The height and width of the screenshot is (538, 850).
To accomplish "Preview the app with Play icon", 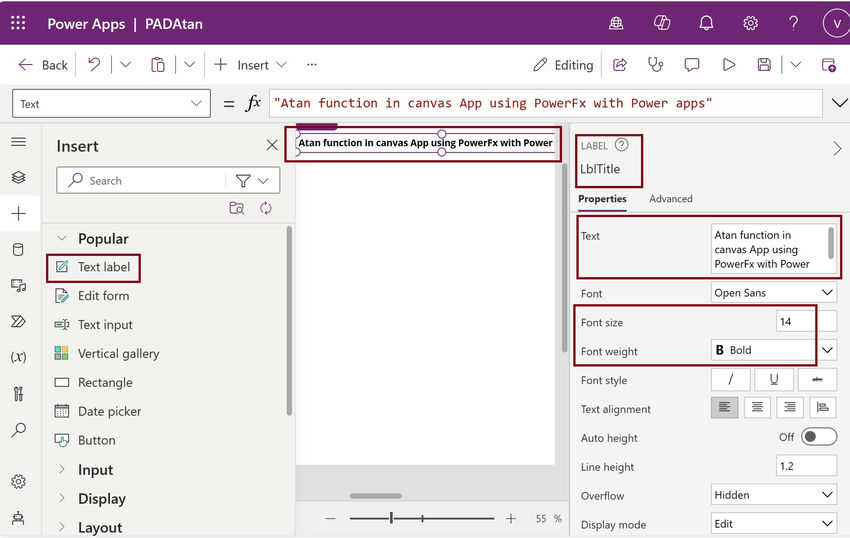I will coord(729,65).
